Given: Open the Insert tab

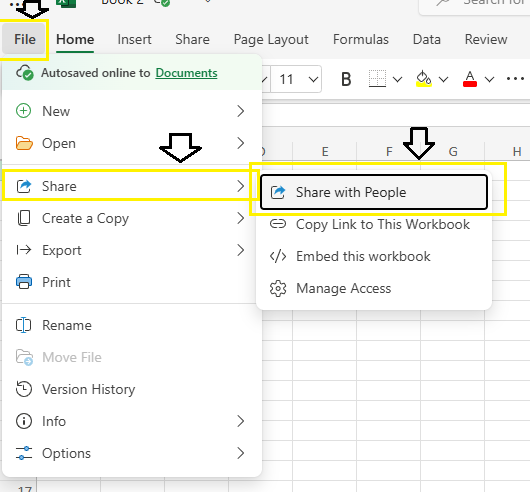Looking at the screenshot, I should click(134, 39).
